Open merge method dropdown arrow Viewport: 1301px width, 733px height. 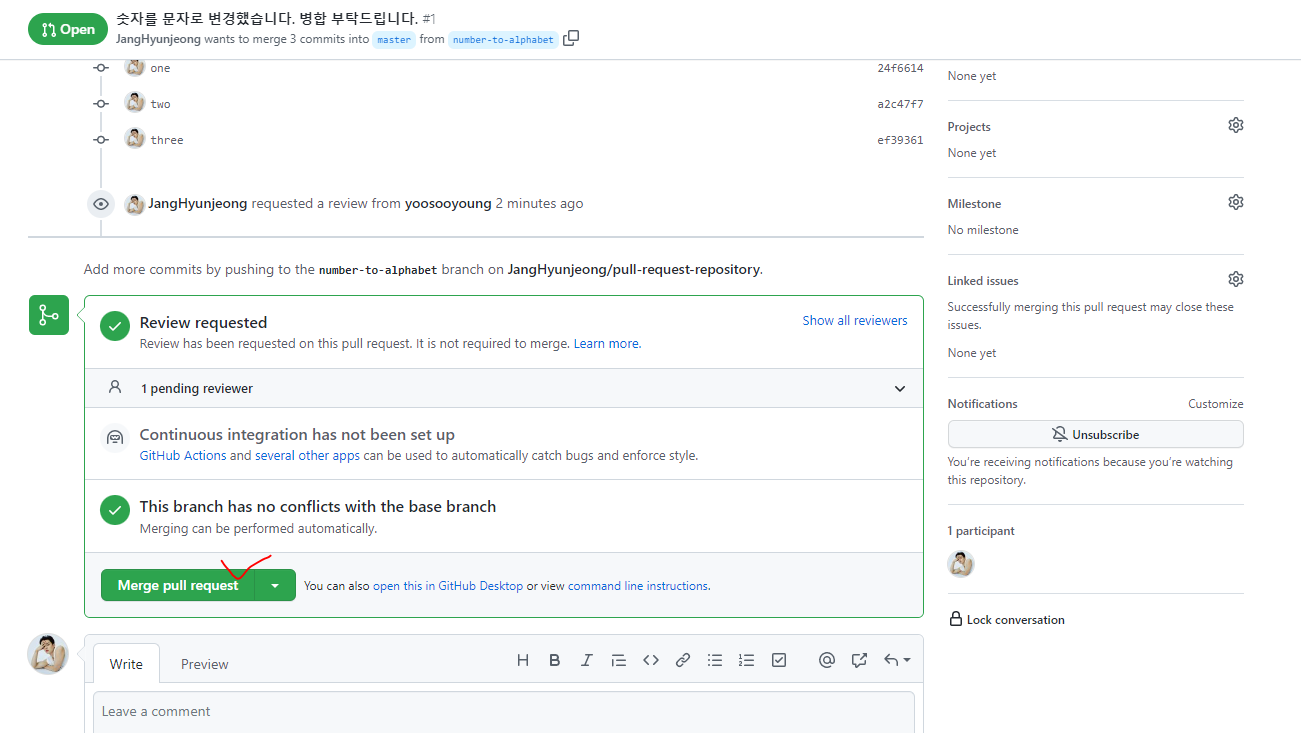[275, 585]
